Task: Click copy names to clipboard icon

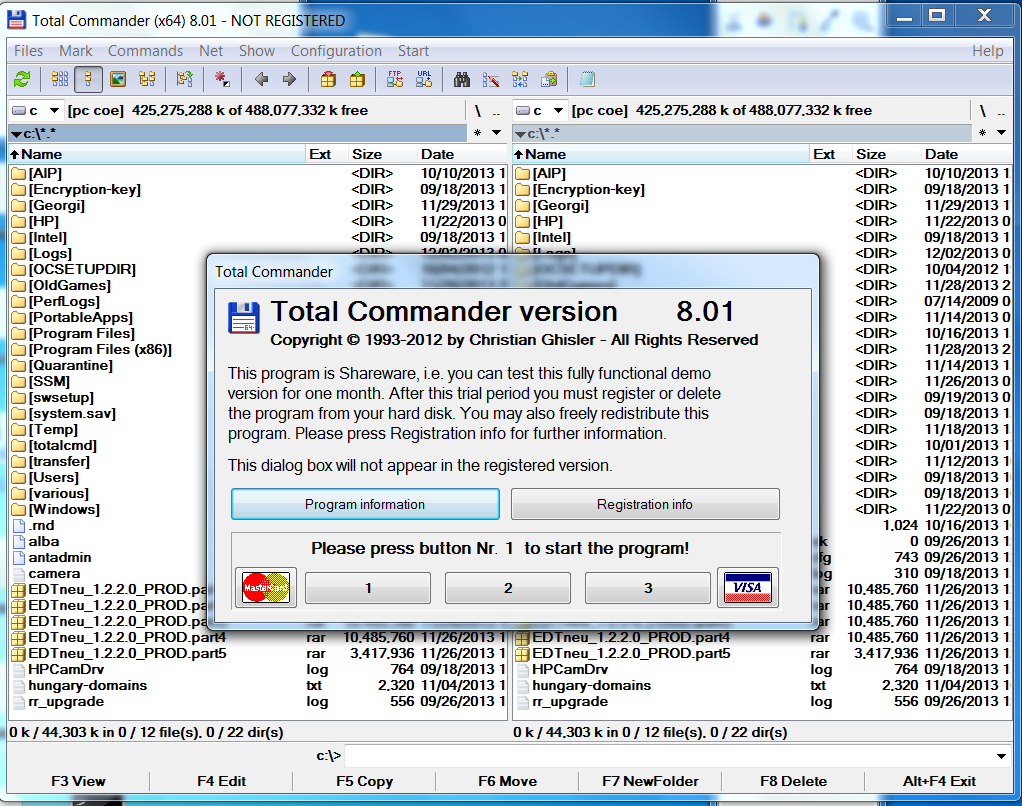Action: [549, 79]
